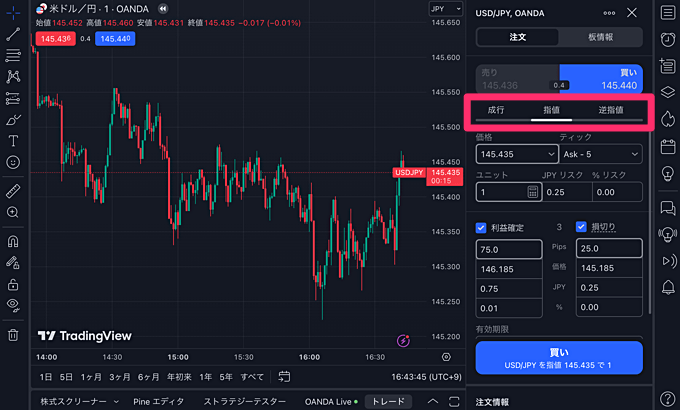Open the ideas lightbulb icon
This screenshot has width=680, height=410.
click(x=668, y=174)
